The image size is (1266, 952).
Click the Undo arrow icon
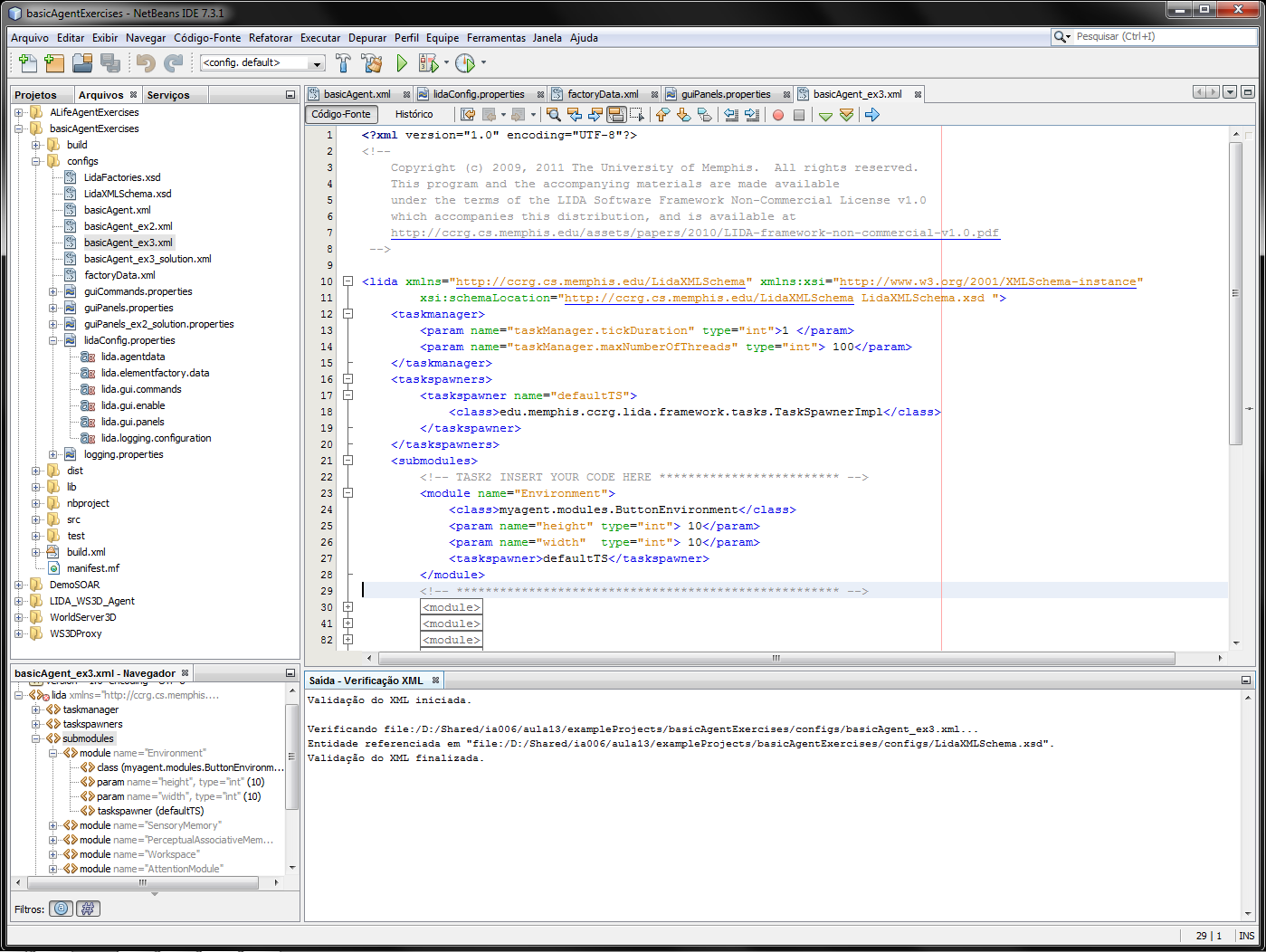coord(146,63)
